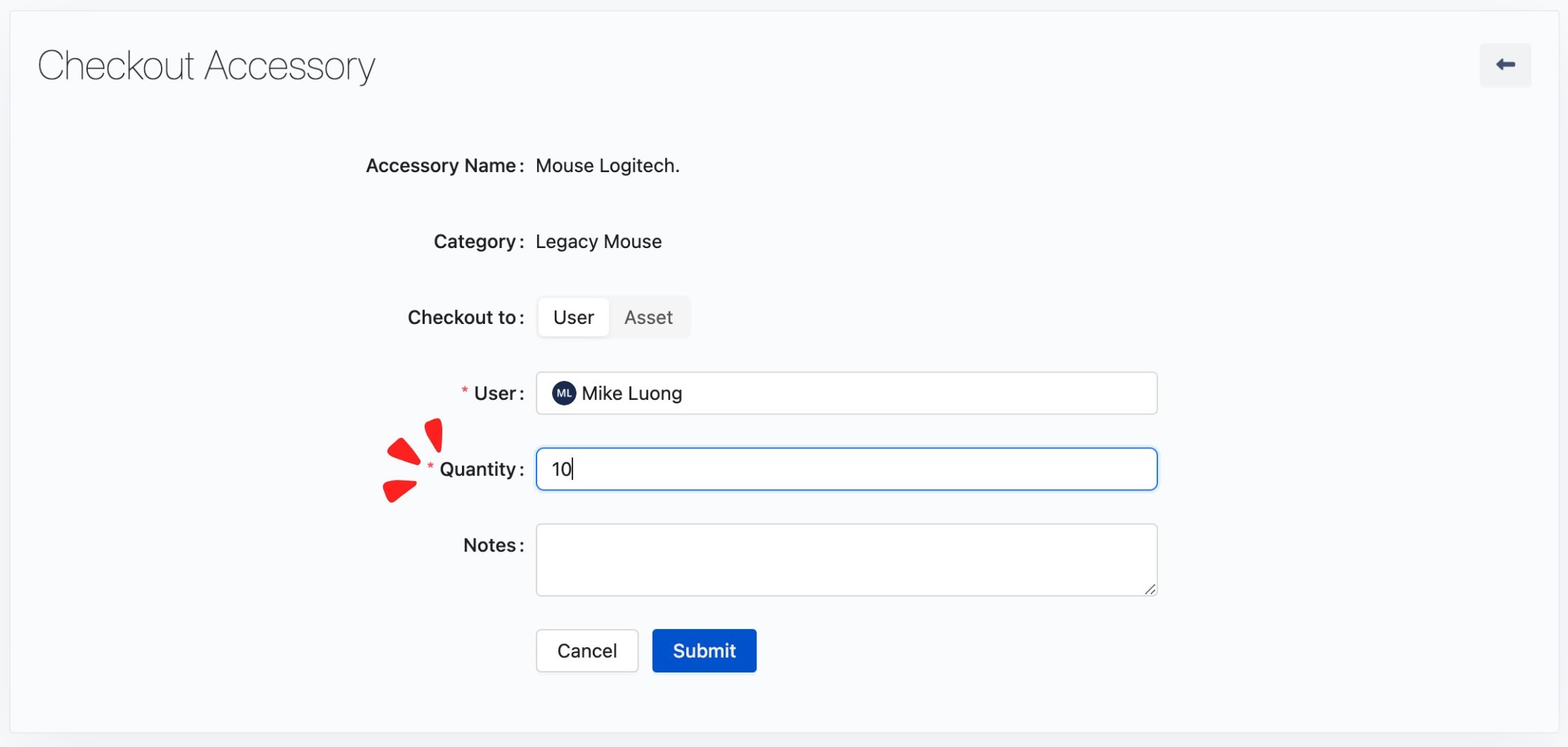This screenshot has height=747, width=1568.
Task: Click the Mouse Logitech accessory name text
Action: point(607,166)
